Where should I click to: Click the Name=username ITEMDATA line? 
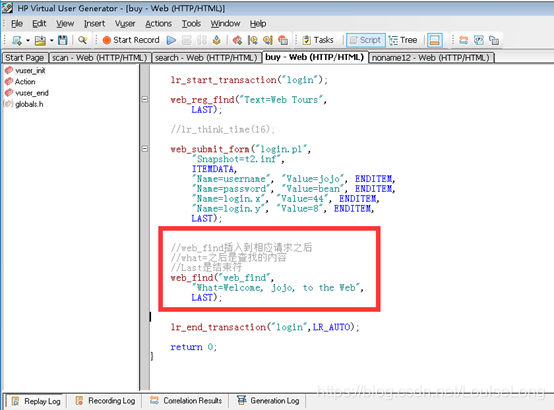[293, 179]
